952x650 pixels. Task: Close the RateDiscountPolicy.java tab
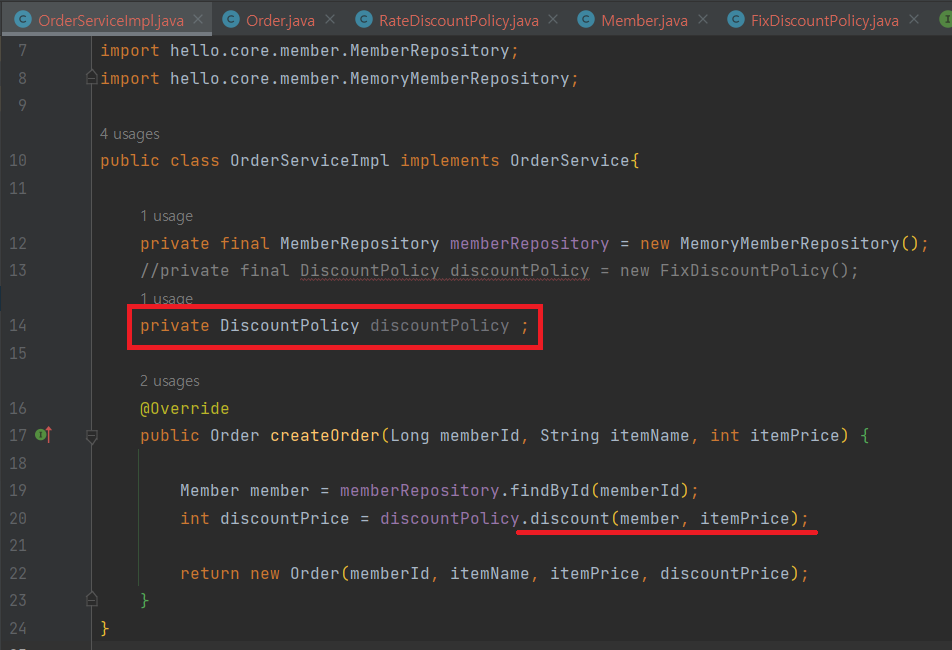coord(553,19)
